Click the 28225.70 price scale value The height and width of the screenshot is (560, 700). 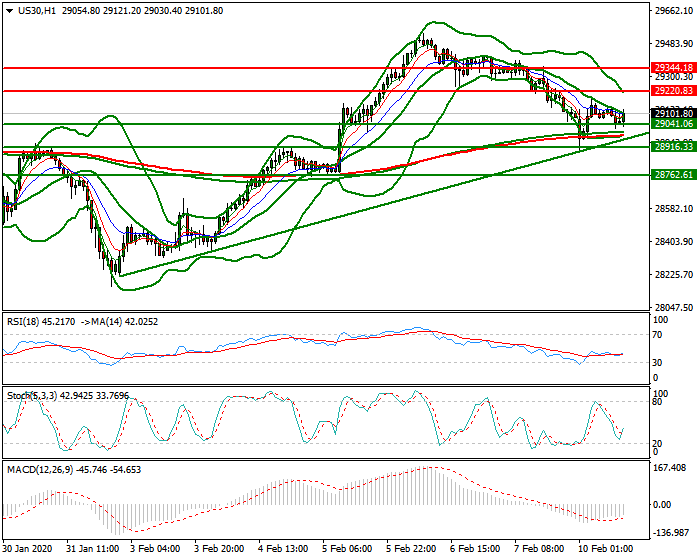(x=674, y=275)
